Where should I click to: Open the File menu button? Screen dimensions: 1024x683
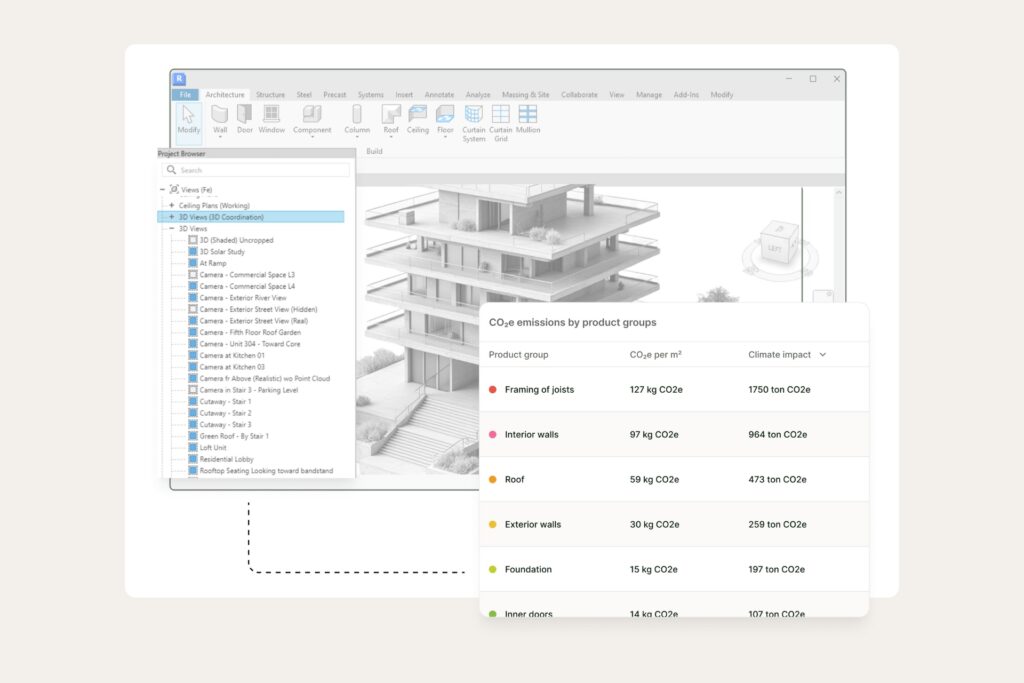point(185,95)
